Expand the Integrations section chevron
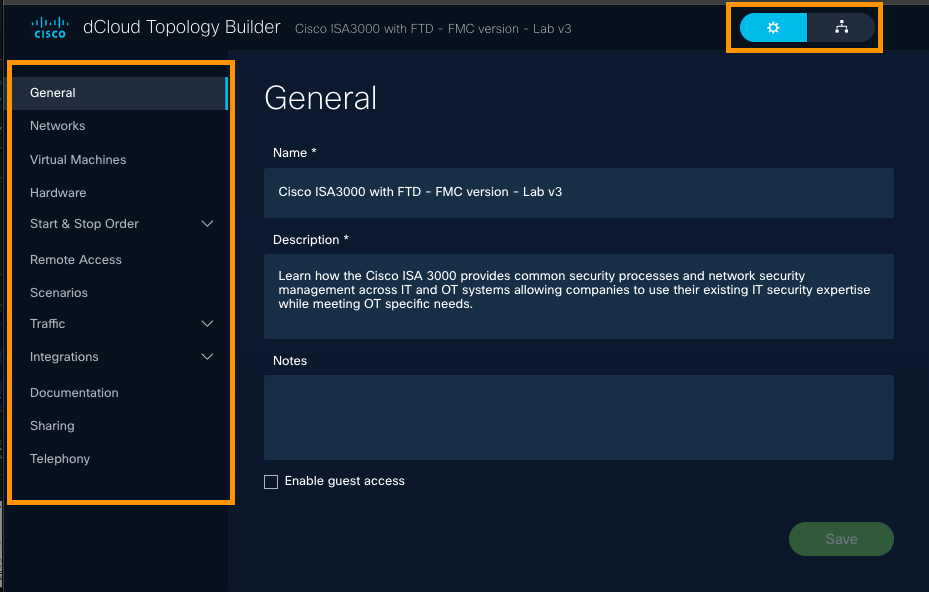 207,357
